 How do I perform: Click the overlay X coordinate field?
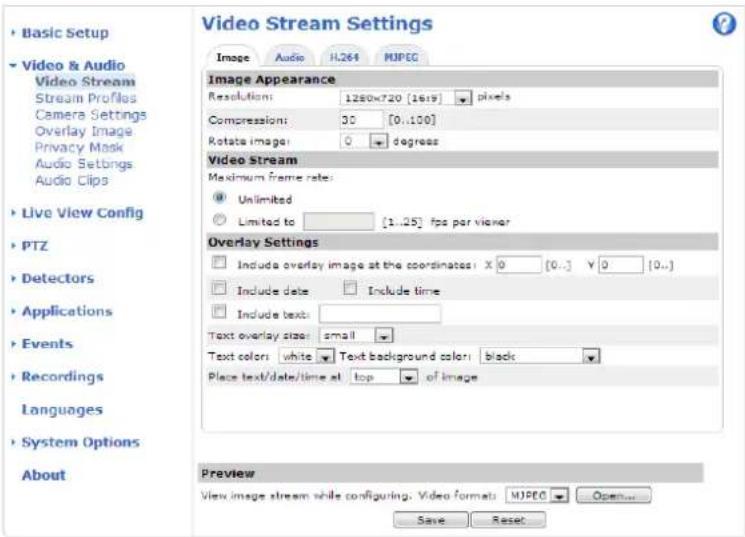pos(519,265)
